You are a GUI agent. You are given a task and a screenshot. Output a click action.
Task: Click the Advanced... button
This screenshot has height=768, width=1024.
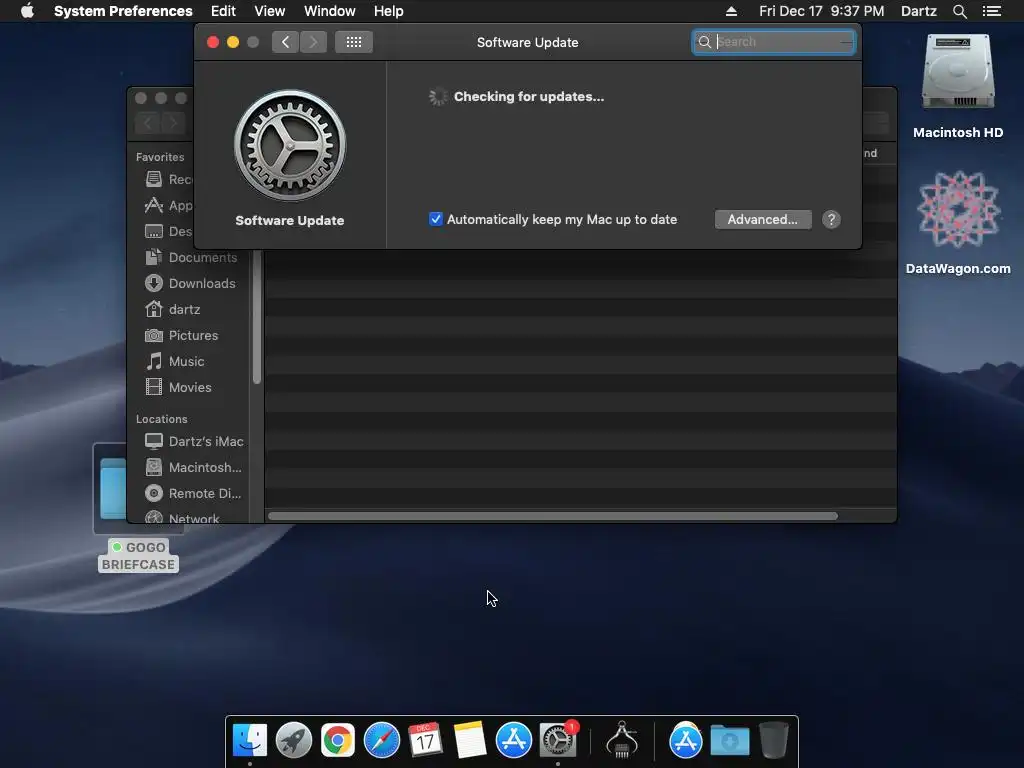(x=763, y=219)
